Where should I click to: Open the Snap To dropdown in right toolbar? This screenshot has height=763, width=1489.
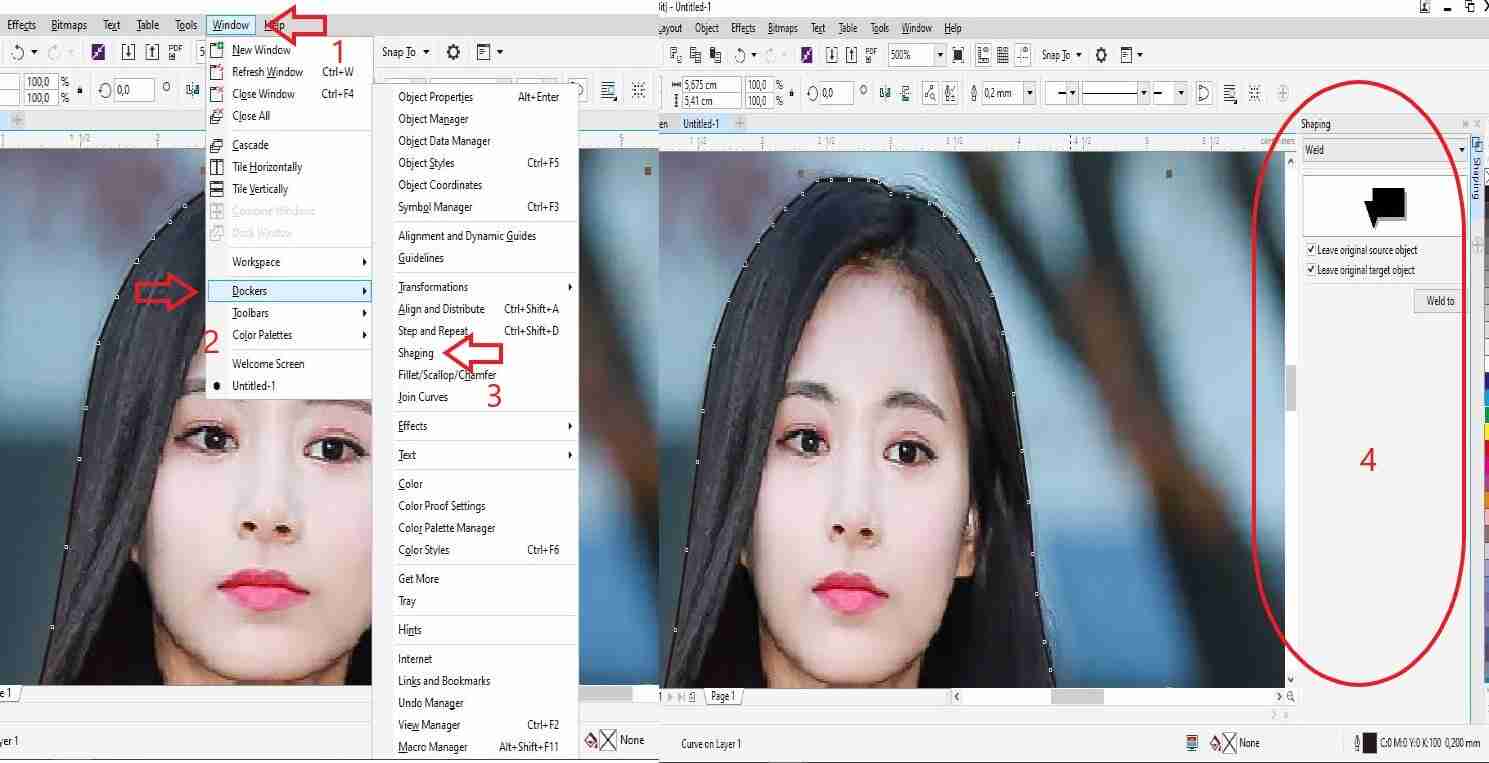pos(1061,55)
